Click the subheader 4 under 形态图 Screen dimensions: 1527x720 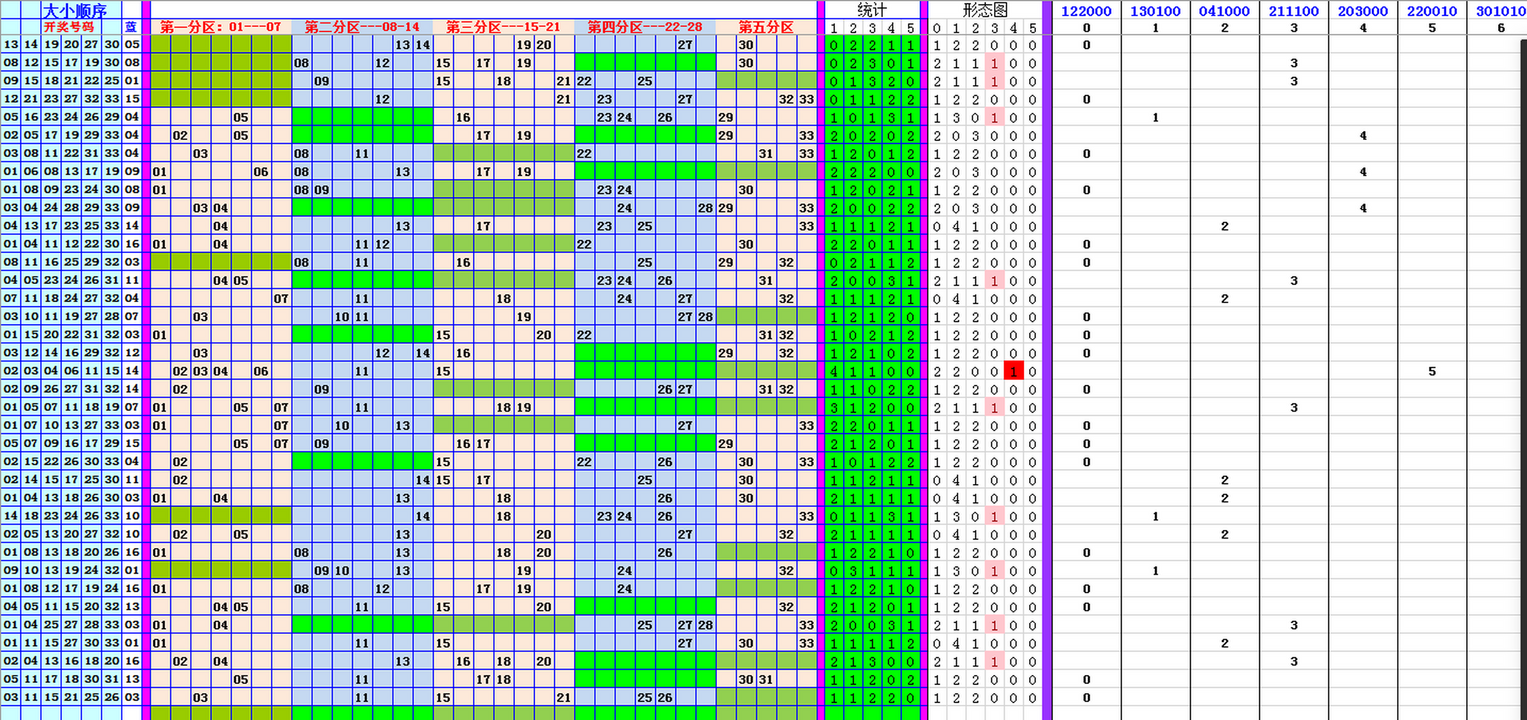click(x=1013, y=27)
